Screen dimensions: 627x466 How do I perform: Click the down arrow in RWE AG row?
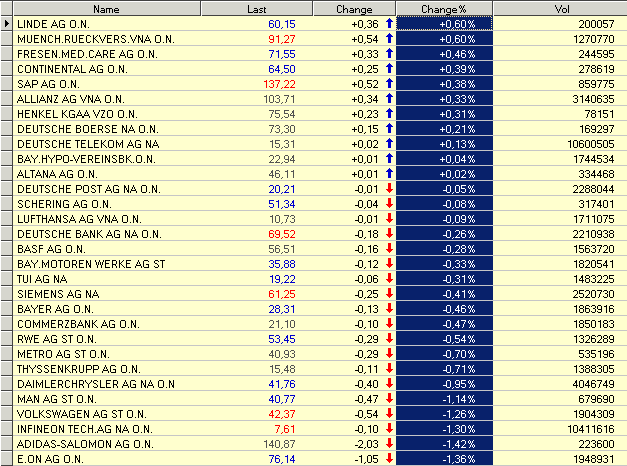389,339
